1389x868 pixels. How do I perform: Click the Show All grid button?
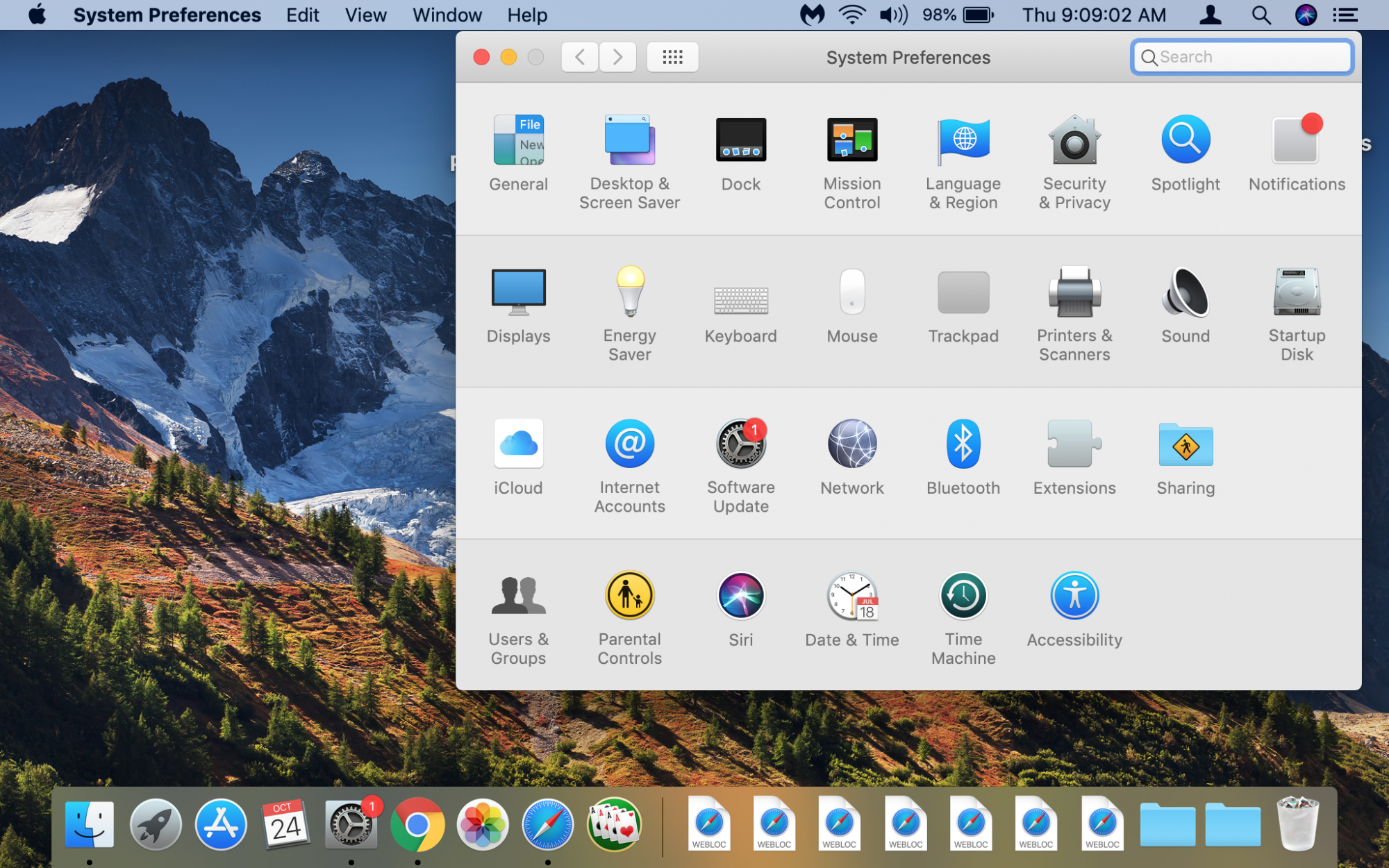pyautogui.click(x=672, y=57)
